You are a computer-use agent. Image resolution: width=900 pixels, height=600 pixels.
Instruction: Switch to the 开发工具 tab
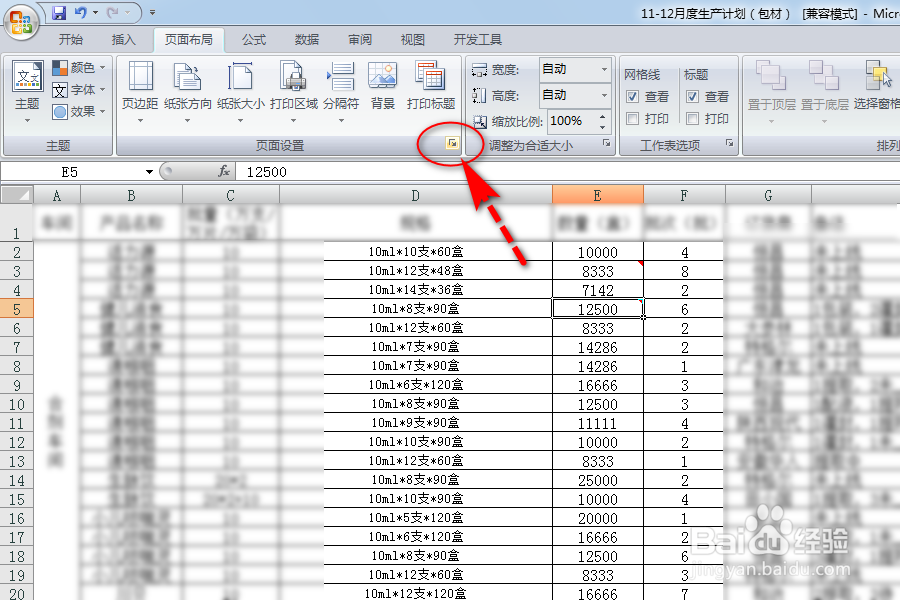tap(478, 40)
